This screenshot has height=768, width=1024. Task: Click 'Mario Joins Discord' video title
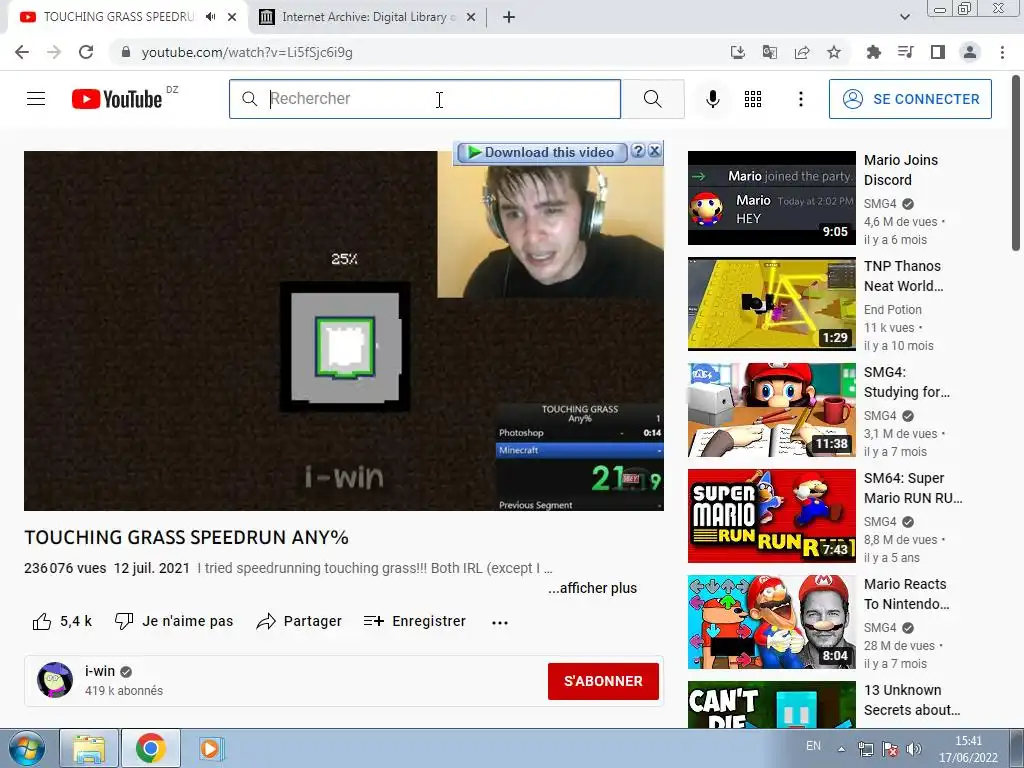tap(901, 170)
